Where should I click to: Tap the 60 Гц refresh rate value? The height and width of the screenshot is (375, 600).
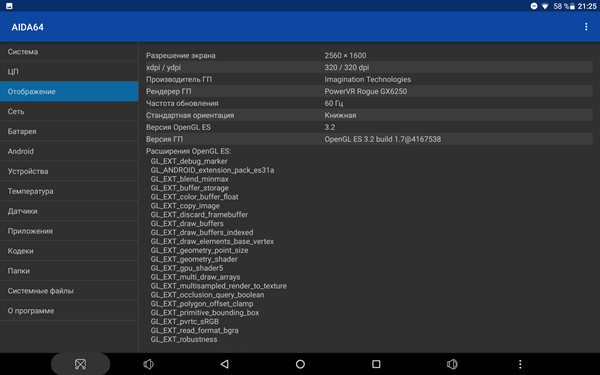334,103
